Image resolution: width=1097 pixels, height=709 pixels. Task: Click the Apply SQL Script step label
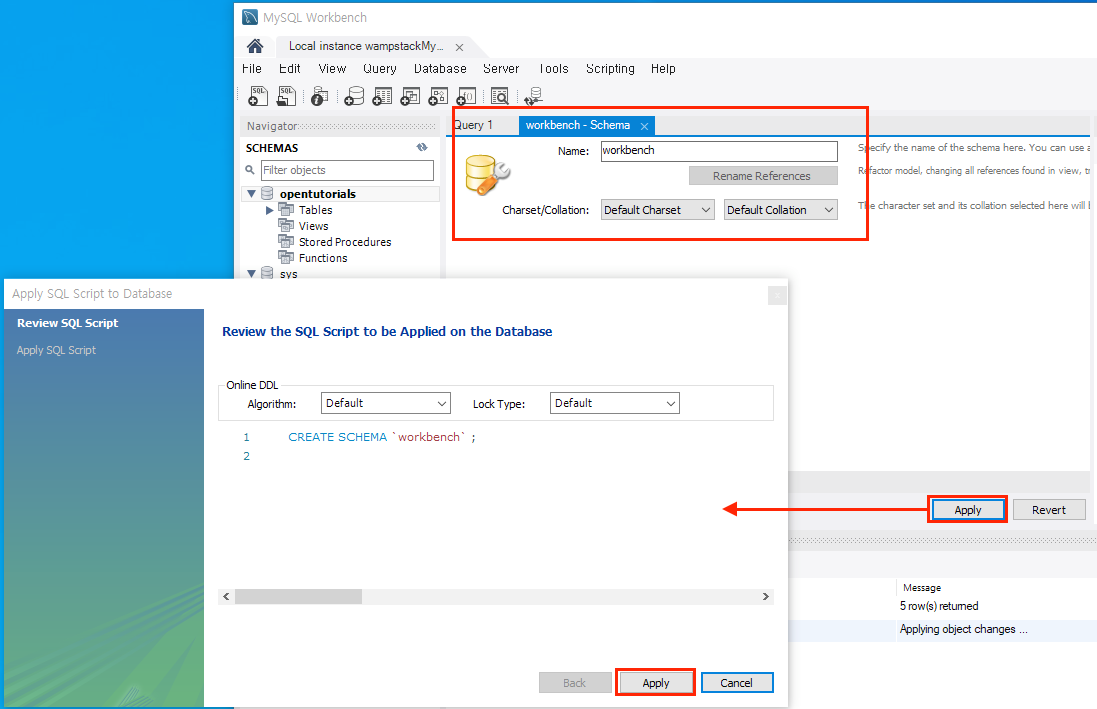tap(56, 350)
